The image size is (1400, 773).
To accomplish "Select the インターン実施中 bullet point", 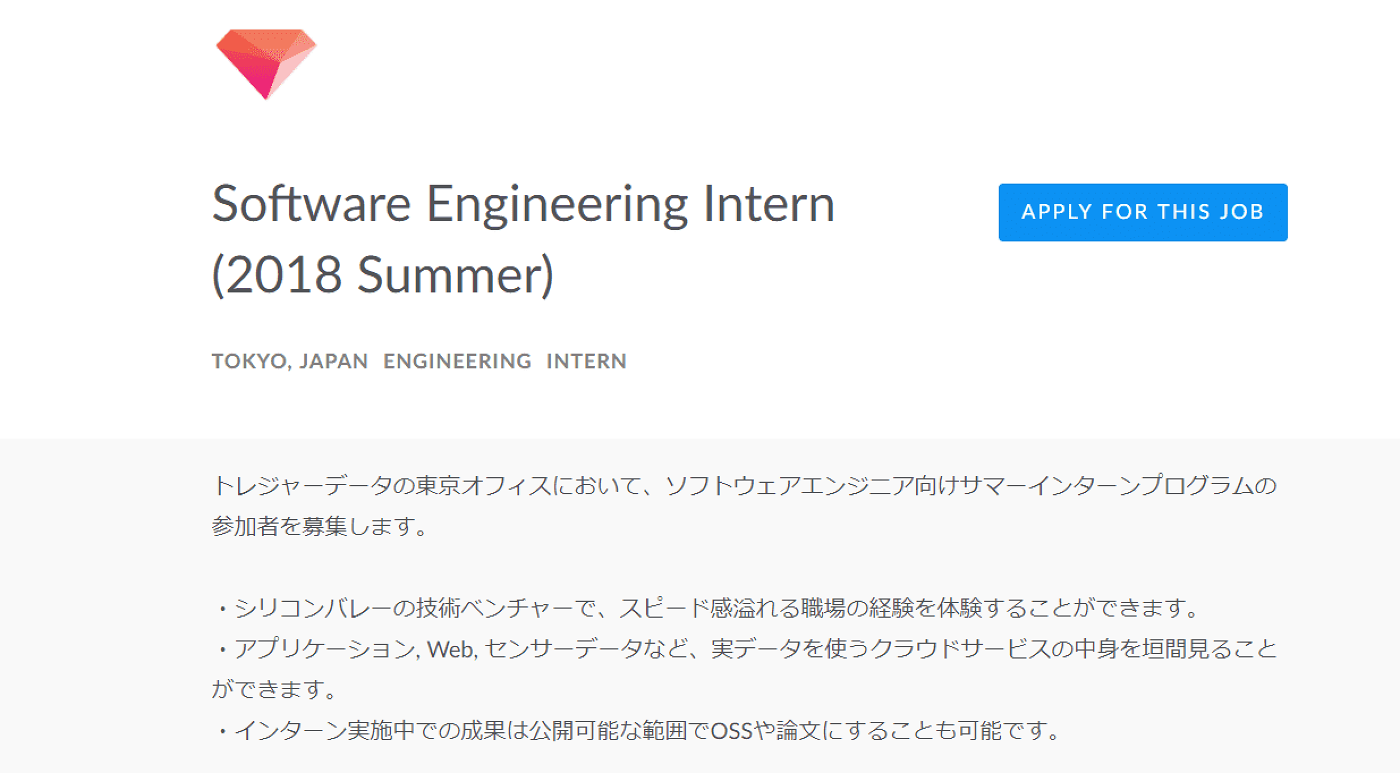I will click(x=636, y=731).
